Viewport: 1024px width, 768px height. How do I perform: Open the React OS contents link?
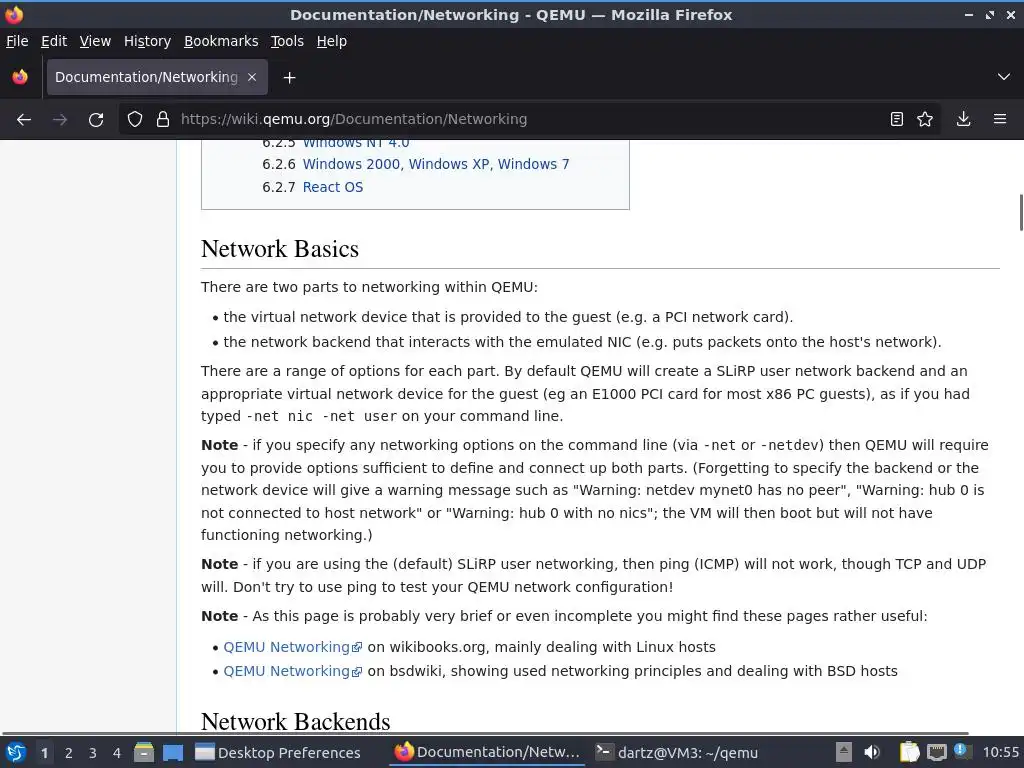point(332,187)
